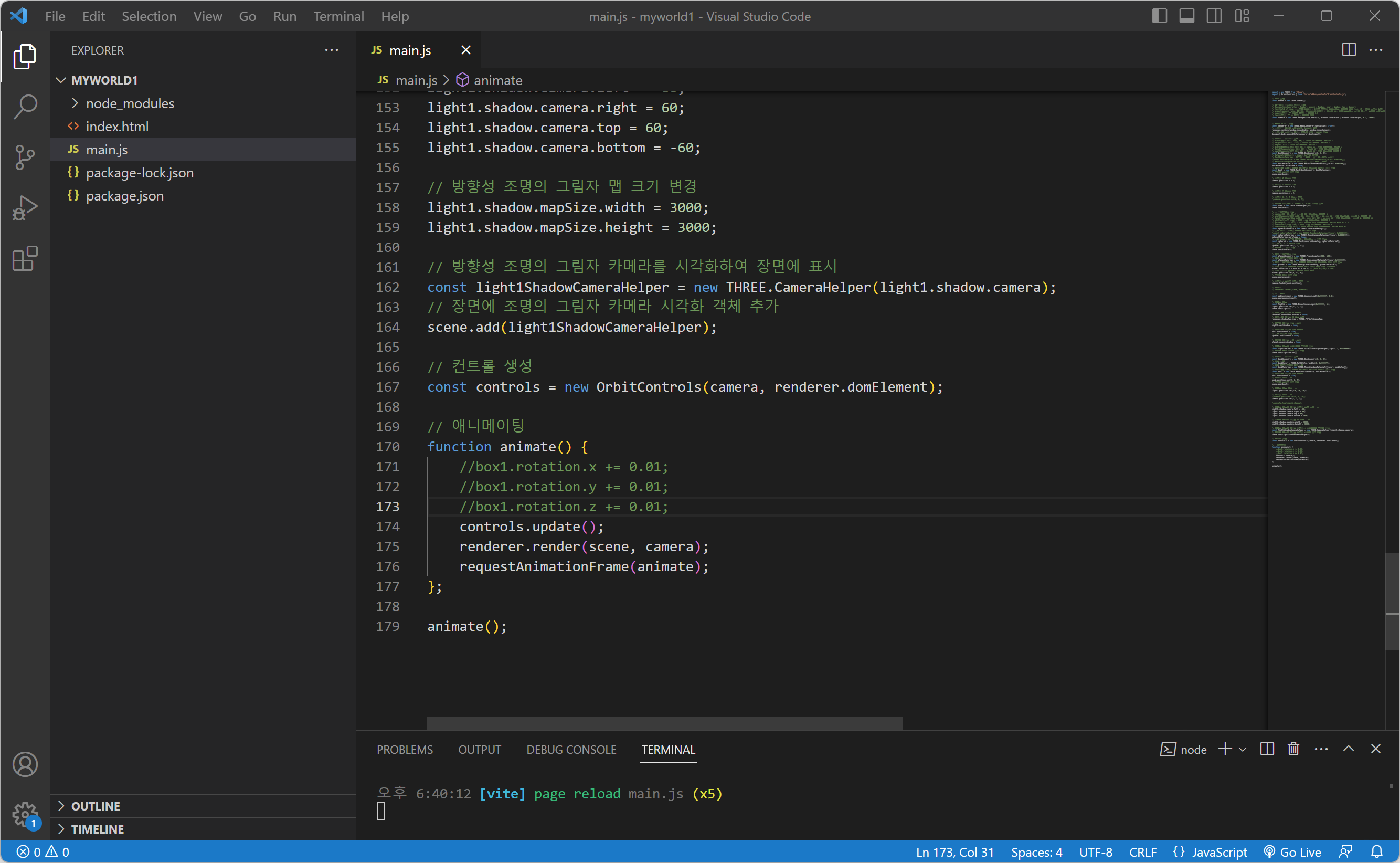This screenshot has height=863, width=1400.
Task: Click the horizontal editor scrollbar
Action: pyautogui.click(x=665, y=723)
